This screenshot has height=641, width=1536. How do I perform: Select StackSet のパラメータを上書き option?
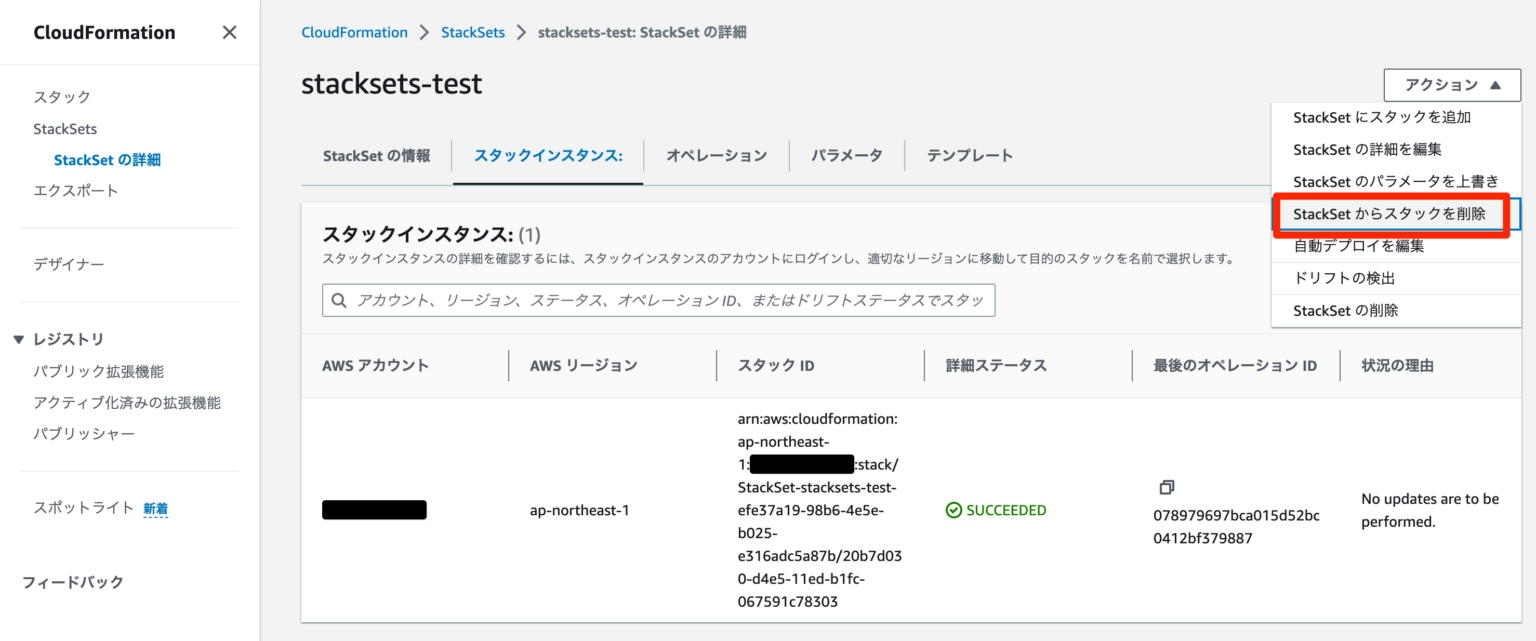pyautogui.click(x=1395, y=181)
